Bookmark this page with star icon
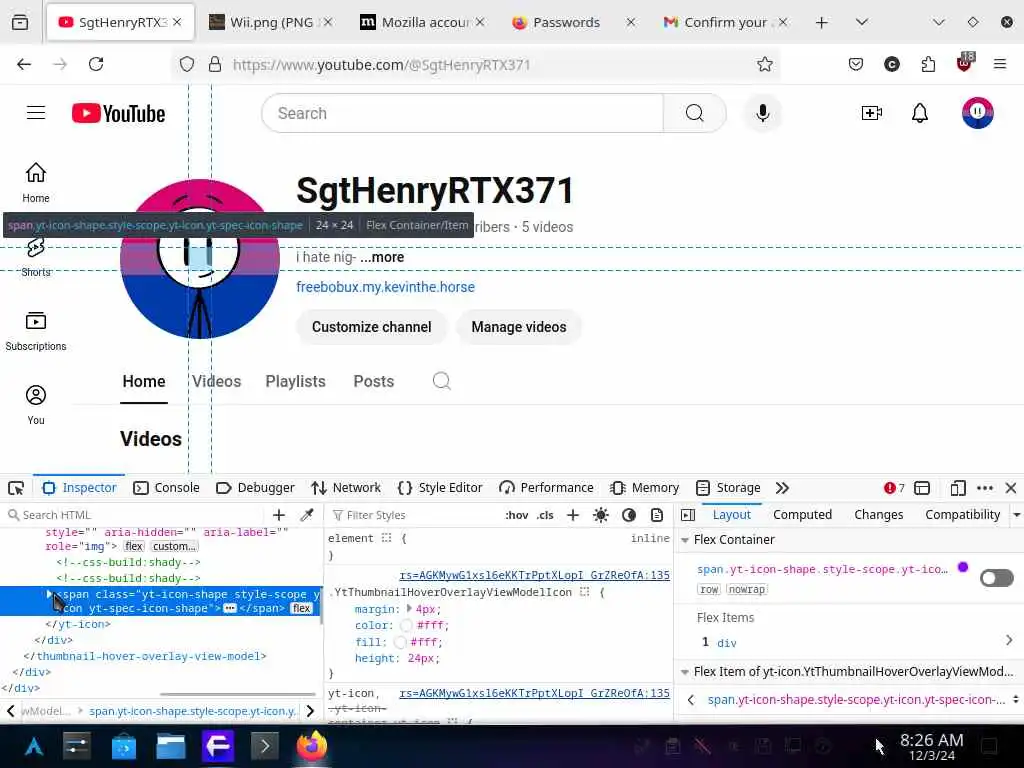Image resolution: width=1024 pixels, height=768 pixels. tap(765, 64)
